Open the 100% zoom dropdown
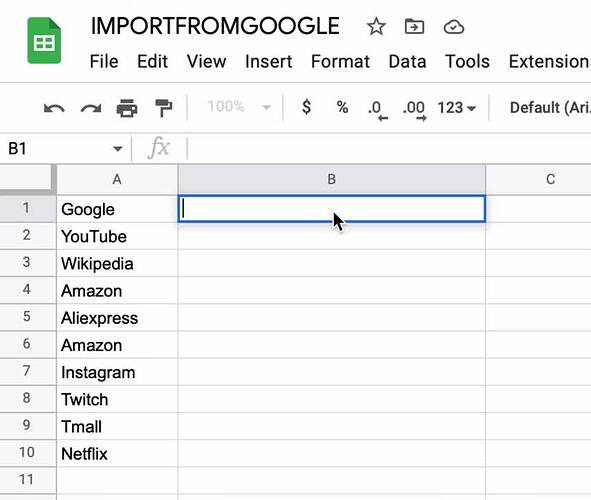Screen dimensions: 591x500 pos(239,107)
